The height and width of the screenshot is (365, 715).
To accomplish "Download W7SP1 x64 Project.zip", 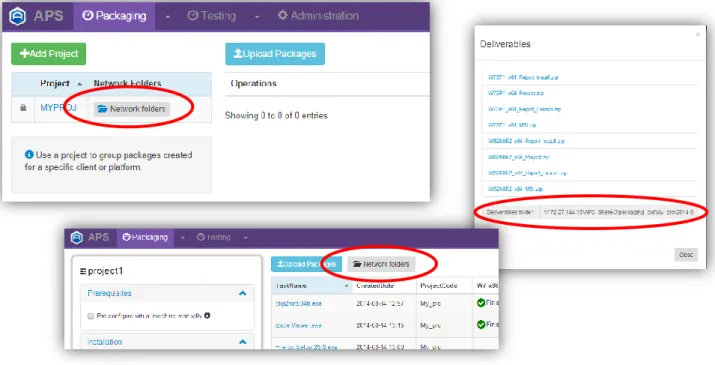I will coord(516,93).
